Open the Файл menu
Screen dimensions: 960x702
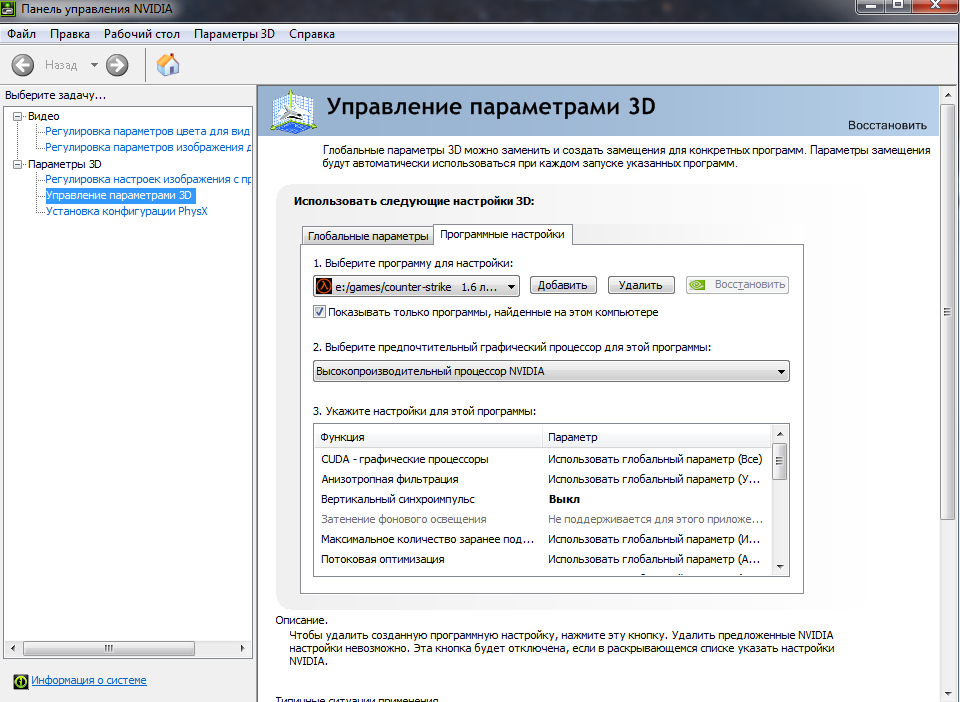21,34
